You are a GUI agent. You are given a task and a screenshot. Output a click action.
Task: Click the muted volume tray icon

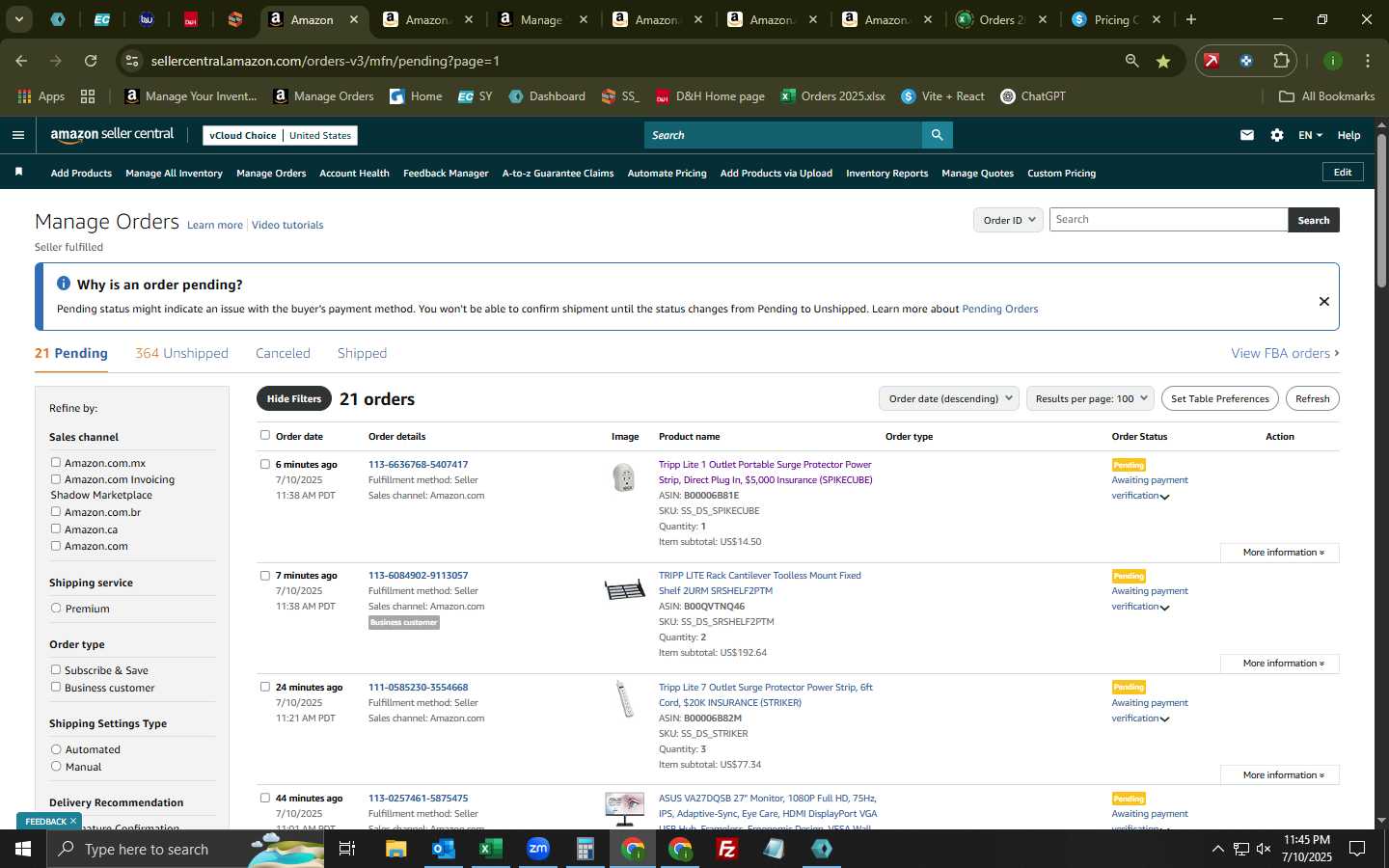coord(1264,849)
